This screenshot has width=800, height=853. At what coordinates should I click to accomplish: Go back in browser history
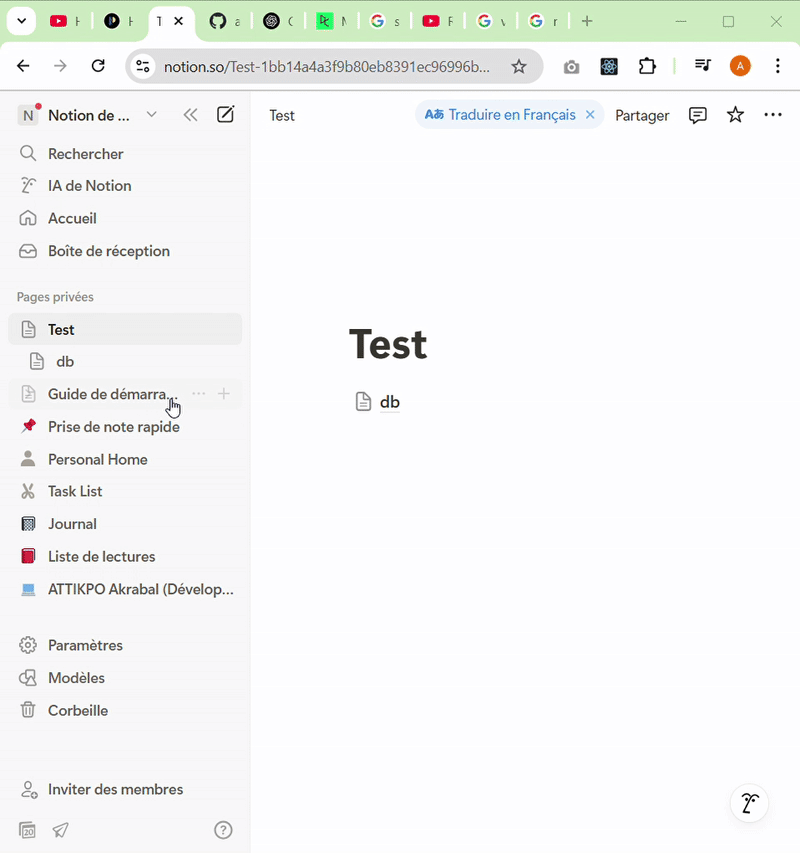click(x=23, y=66)
